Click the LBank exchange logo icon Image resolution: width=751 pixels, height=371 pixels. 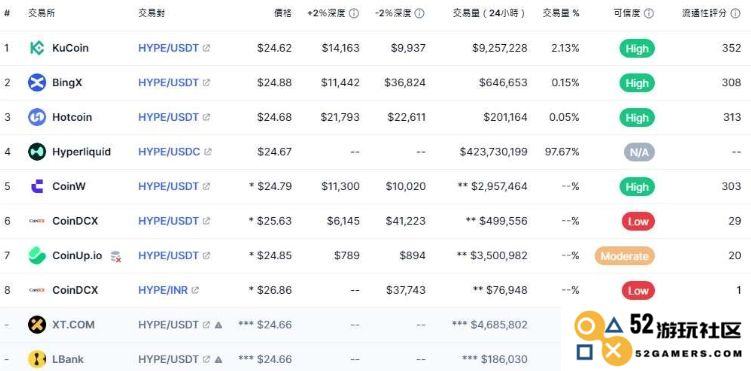(37, 359)
